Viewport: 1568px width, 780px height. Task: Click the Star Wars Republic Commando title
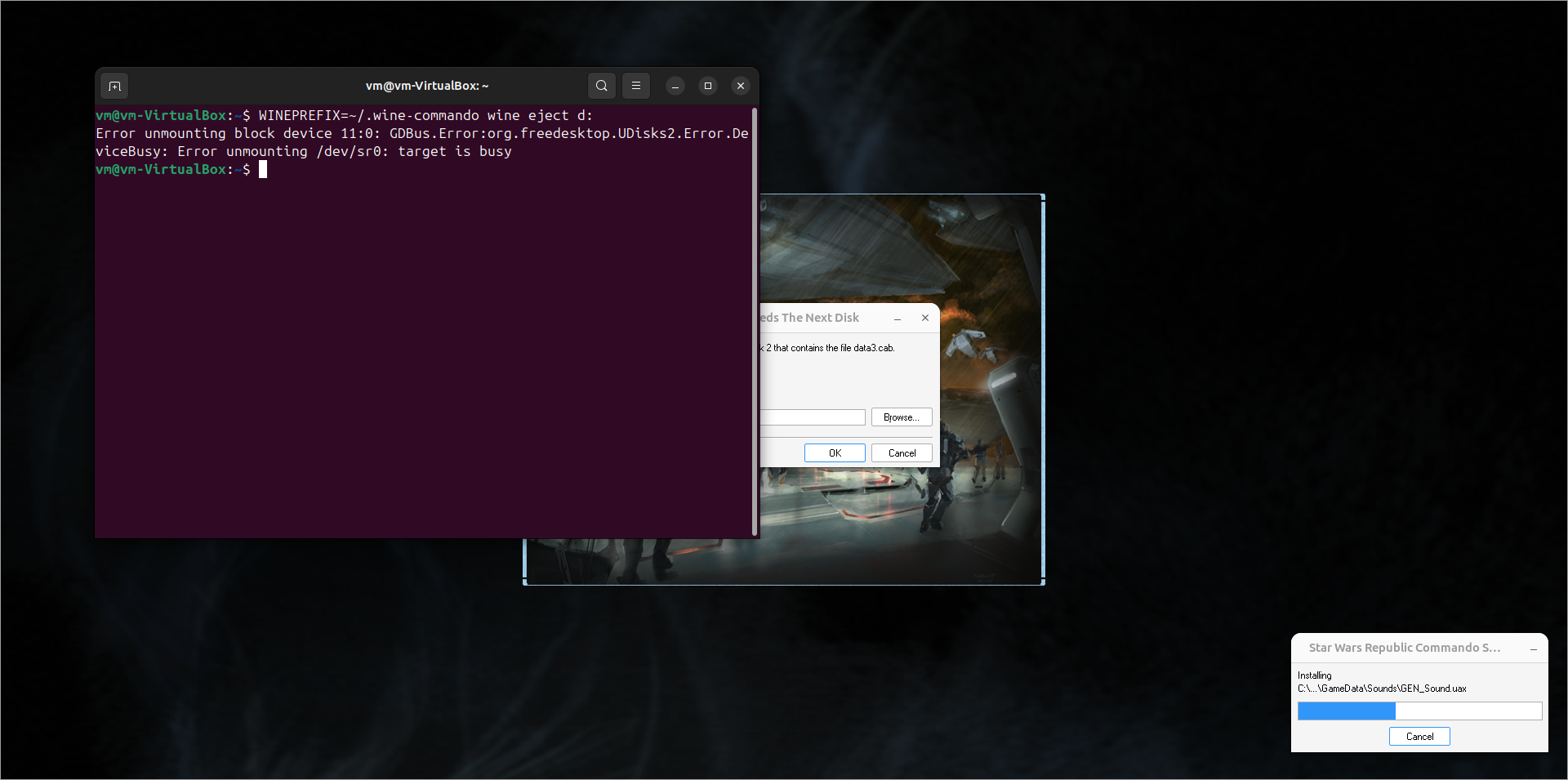click(1404, 648)
